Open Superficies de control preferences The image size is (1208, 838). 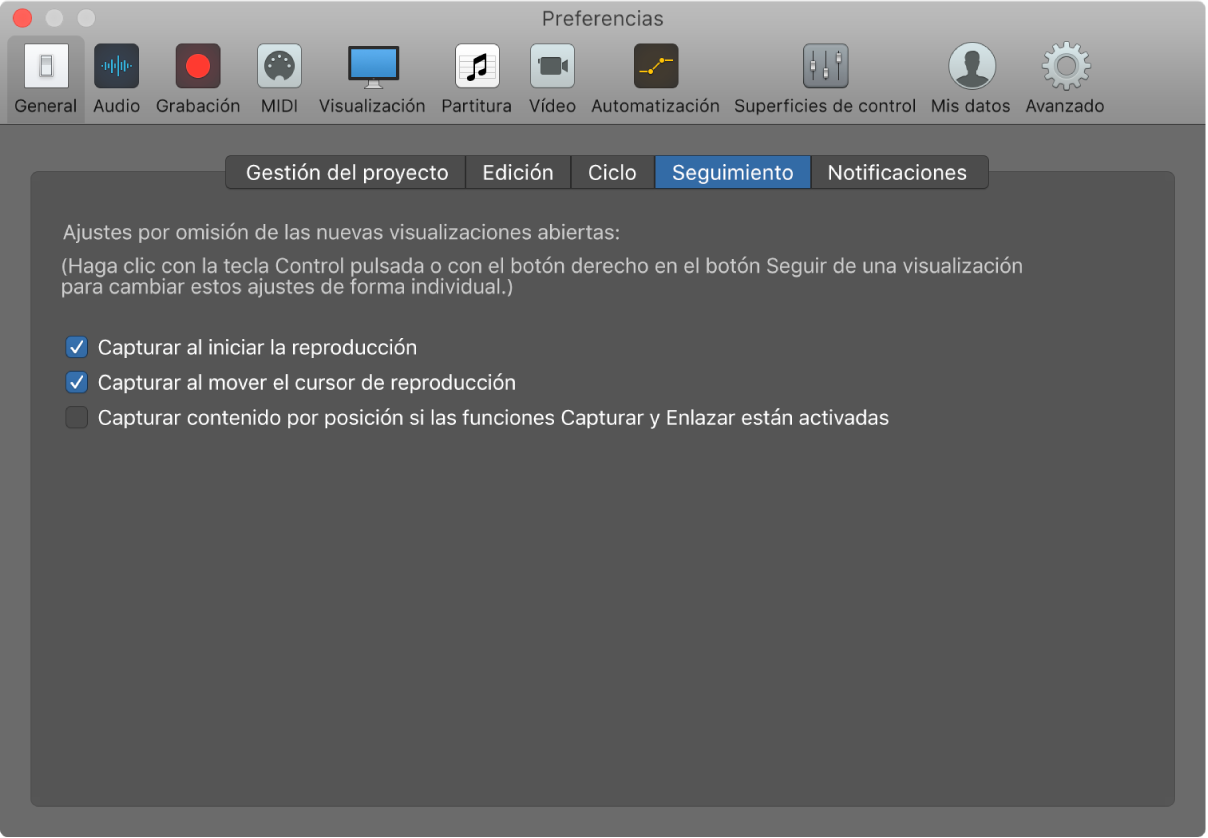825,79
